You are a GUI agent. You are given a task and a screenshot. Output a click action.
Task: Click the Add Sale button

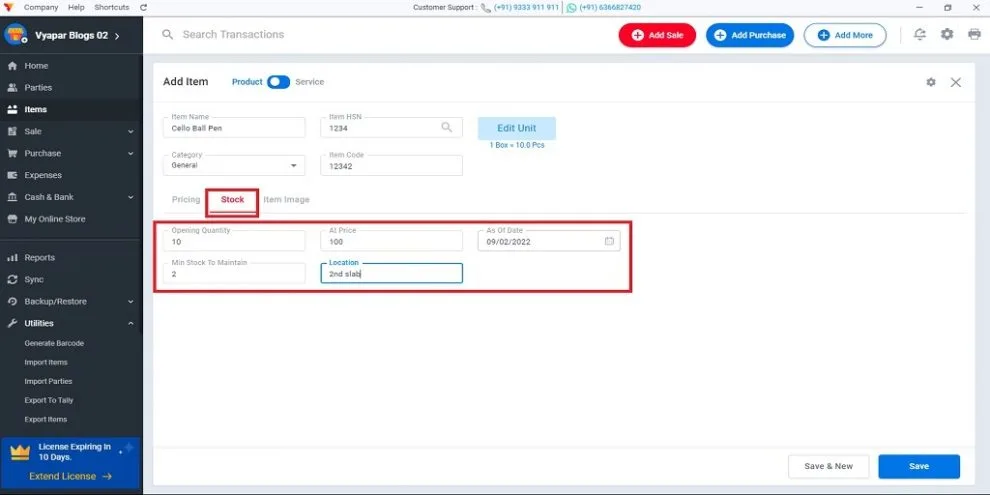(x=657, y=35)
